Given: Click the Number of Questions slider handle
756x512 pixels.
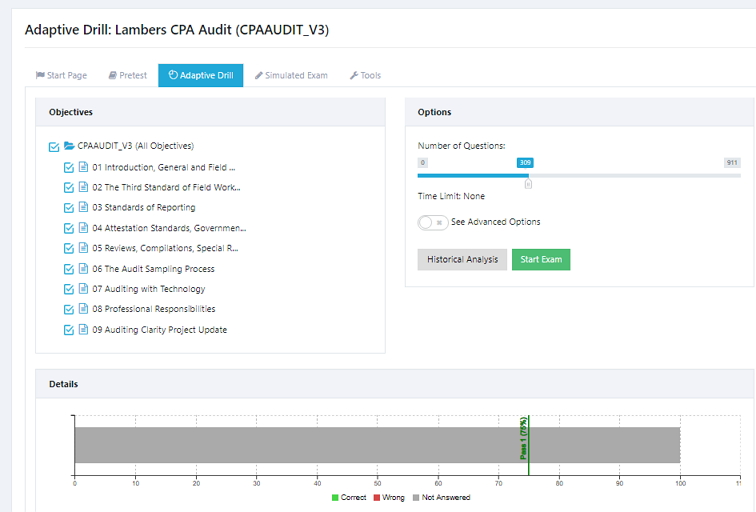Looking at the screenshot, I should (x=528, y=184).
